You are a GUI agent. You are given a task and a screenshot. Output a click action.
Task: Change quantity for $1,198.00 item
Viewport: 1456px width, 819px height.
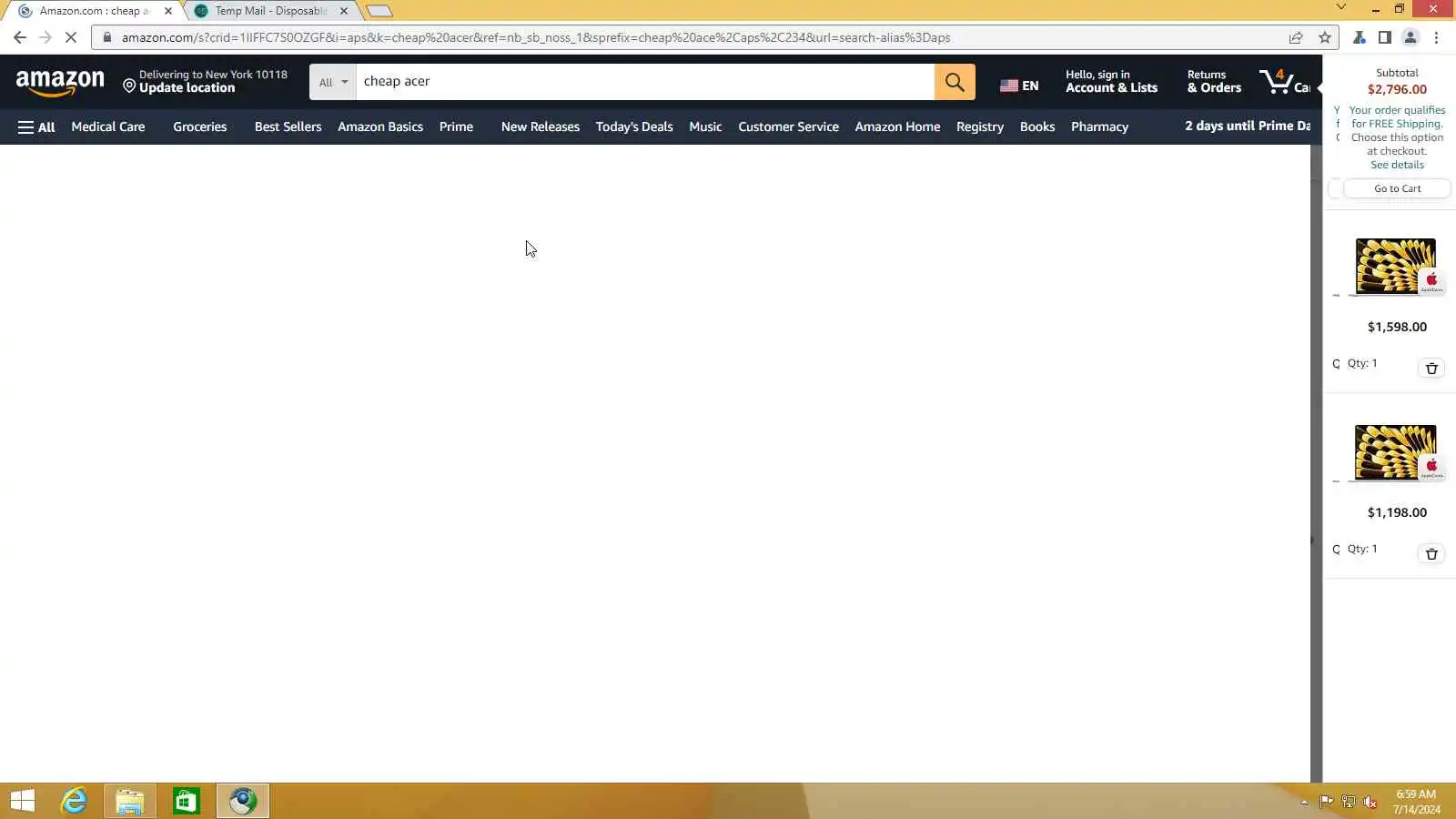pyautogui.click(x=1362, y=549)
